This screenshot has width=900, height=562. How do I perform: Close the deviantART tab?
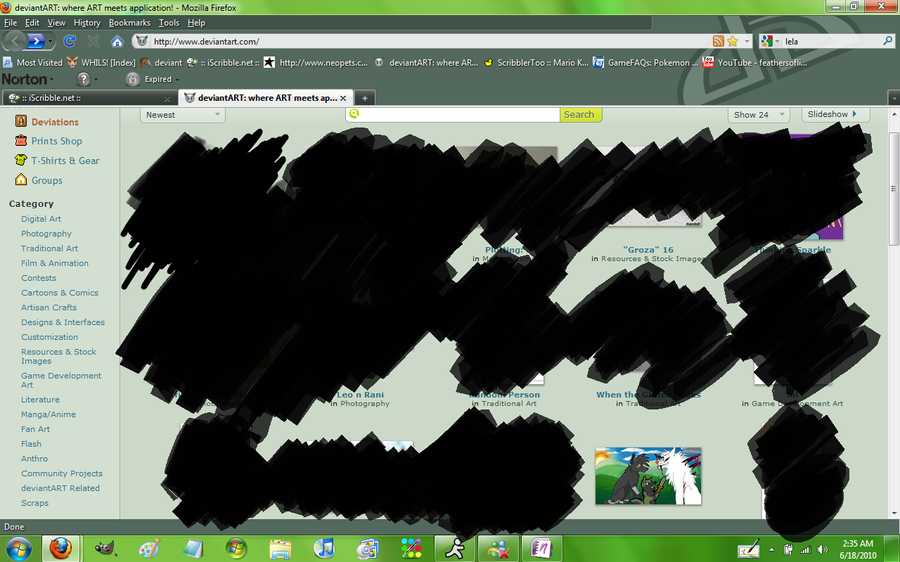click(x=343, y=98)
